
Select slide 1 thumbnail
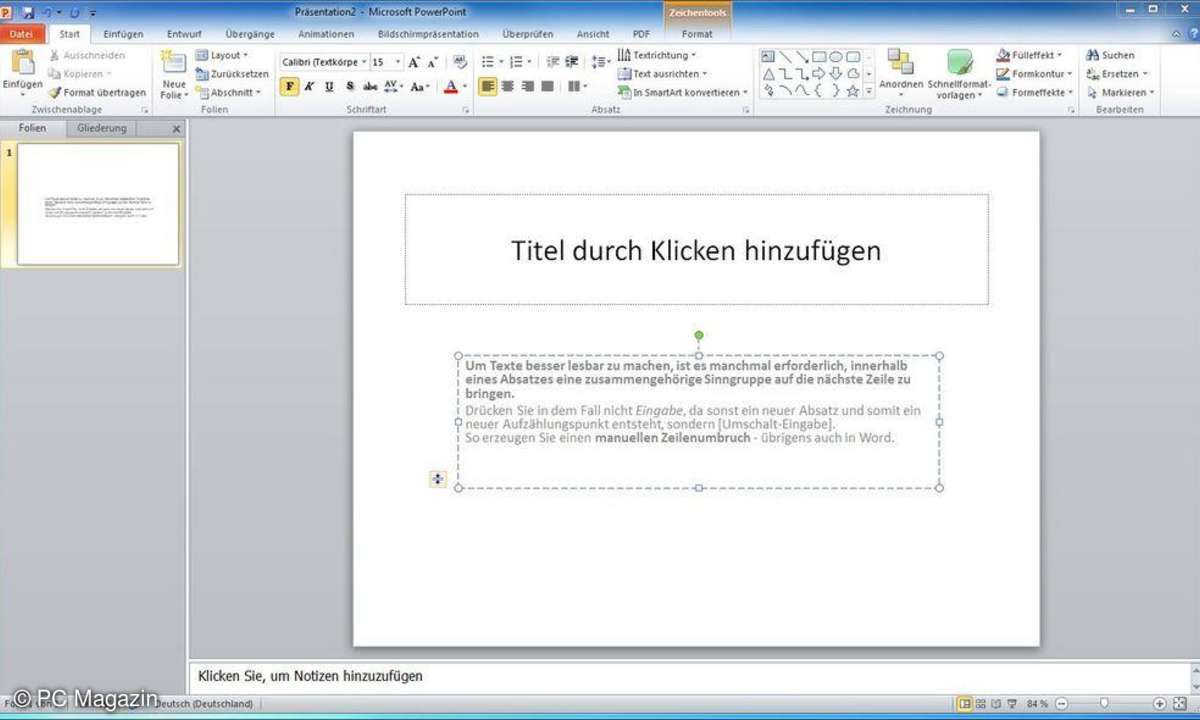(98, 204)
